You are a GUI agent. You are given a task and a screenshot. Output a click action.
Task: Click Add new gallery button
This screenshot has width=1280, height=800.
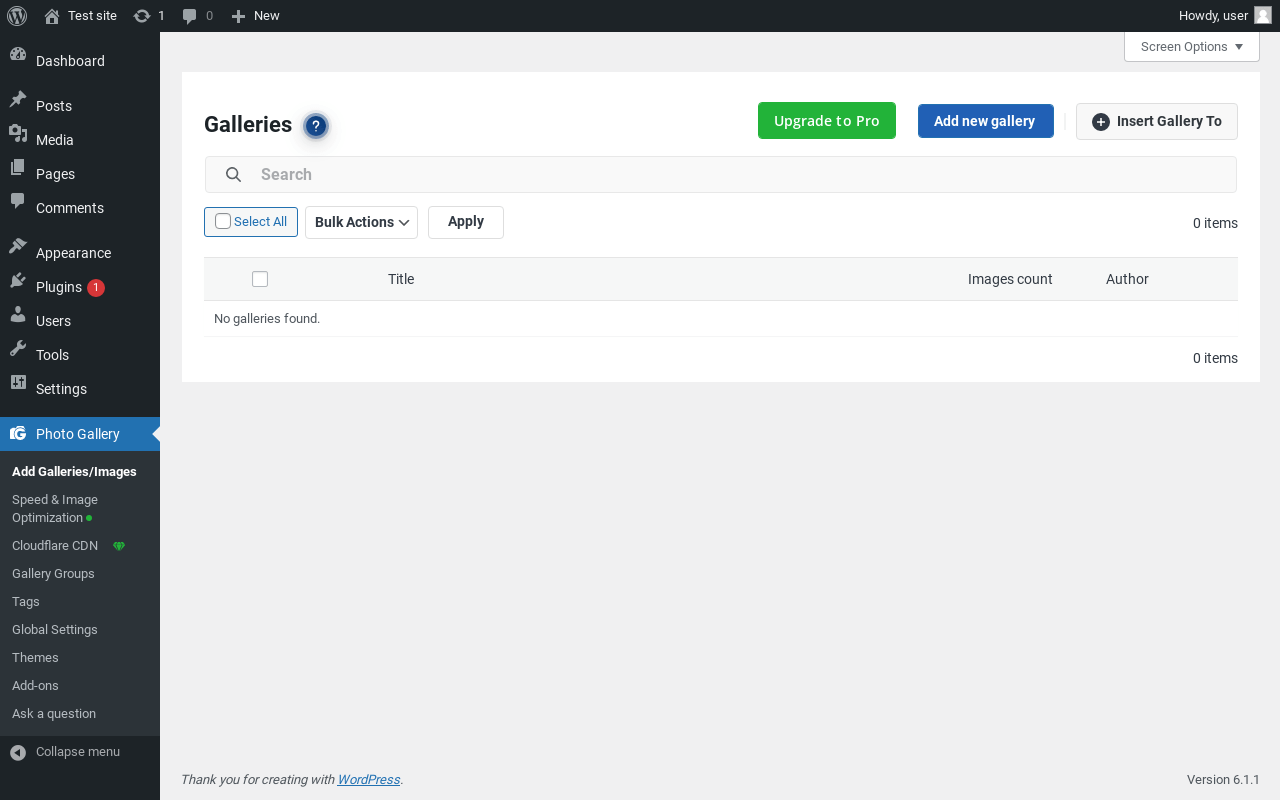(985, 121)
